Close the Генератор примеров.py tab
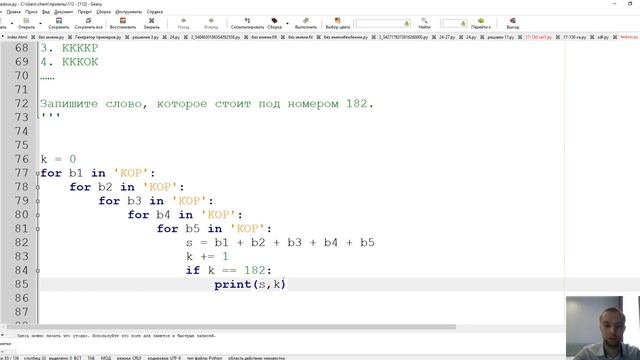 (127, 37)
